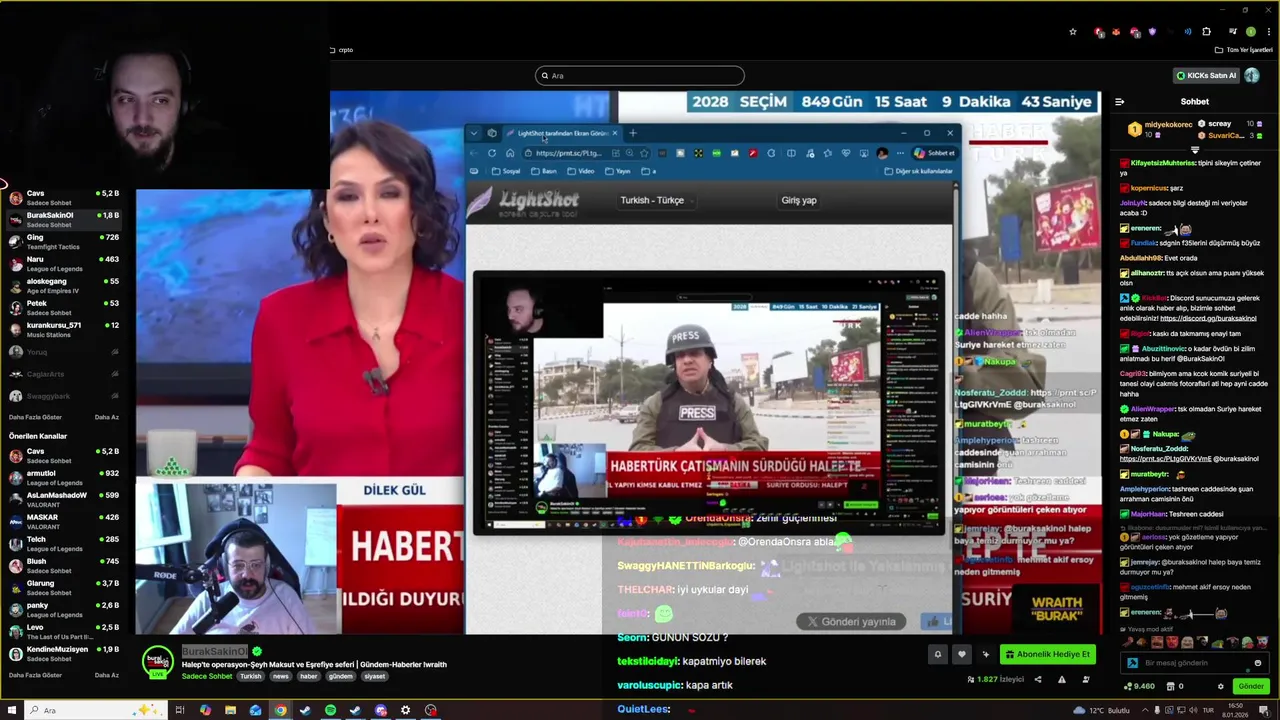Click the first quick emote above message box

point(1129,642)
